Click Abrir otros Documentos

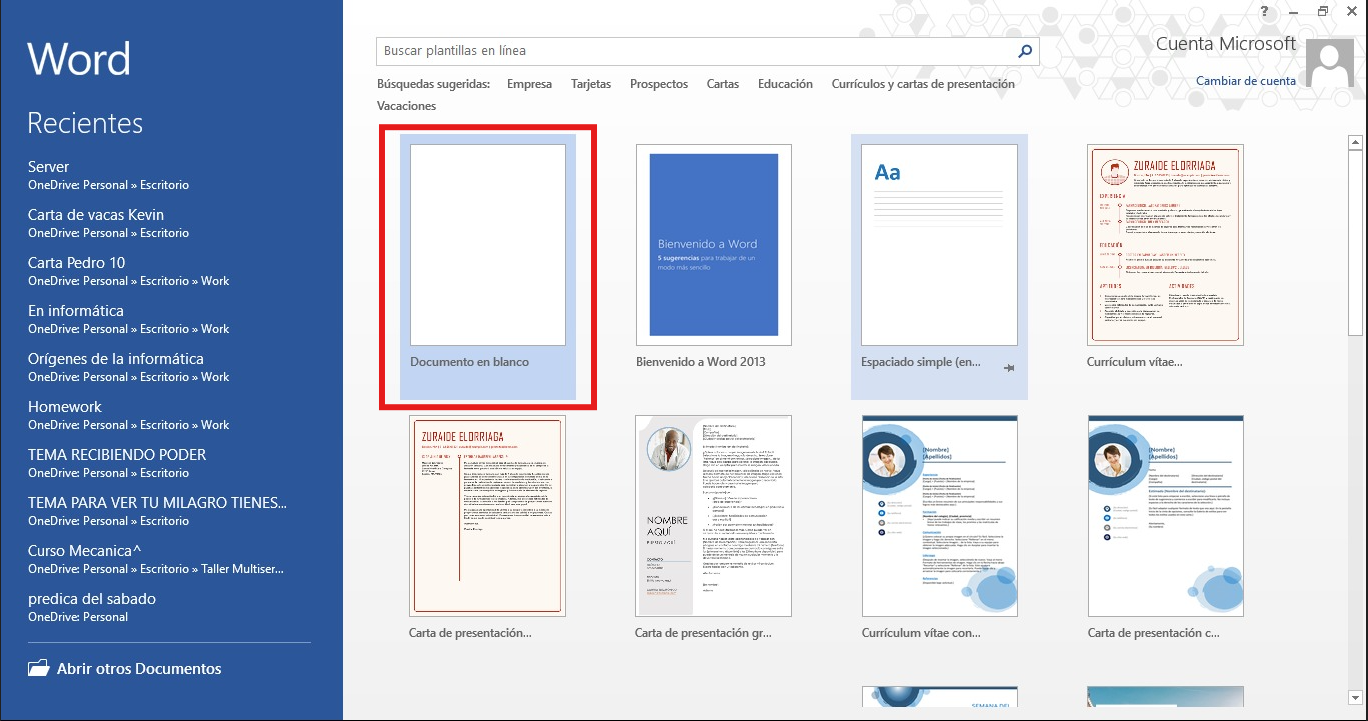[139, 669]
